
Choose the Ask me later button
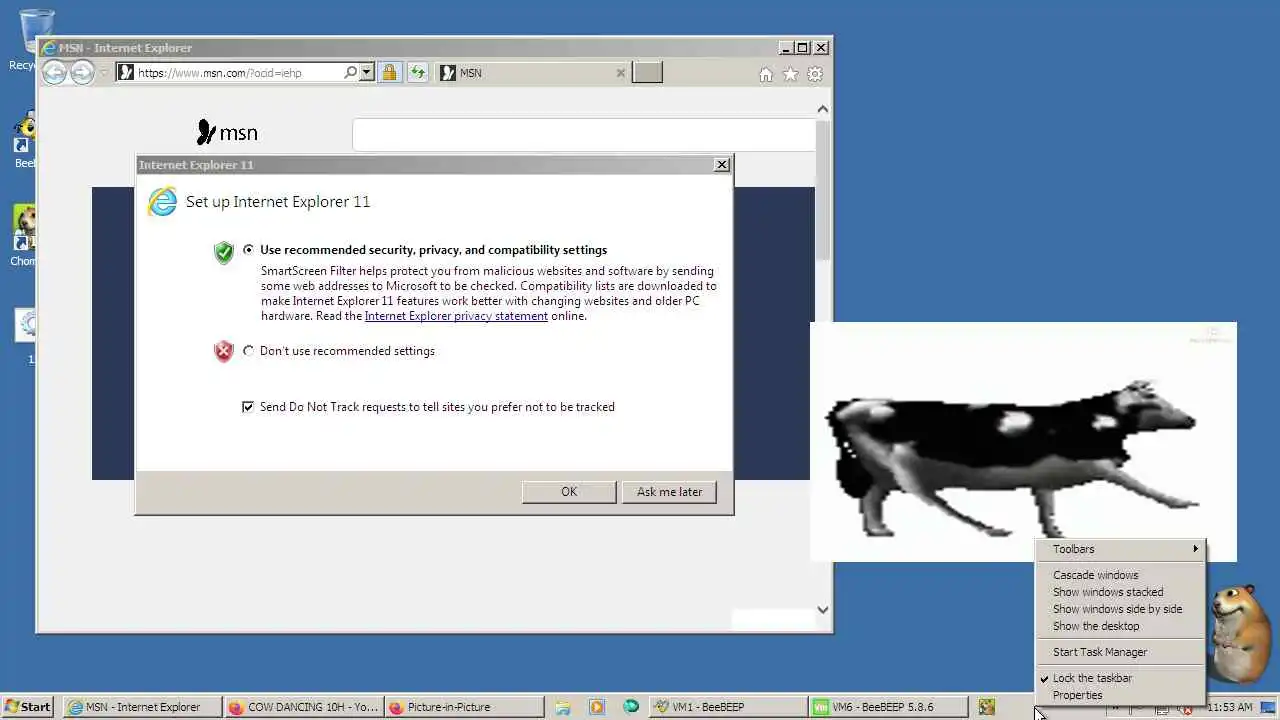click(670, 492)
